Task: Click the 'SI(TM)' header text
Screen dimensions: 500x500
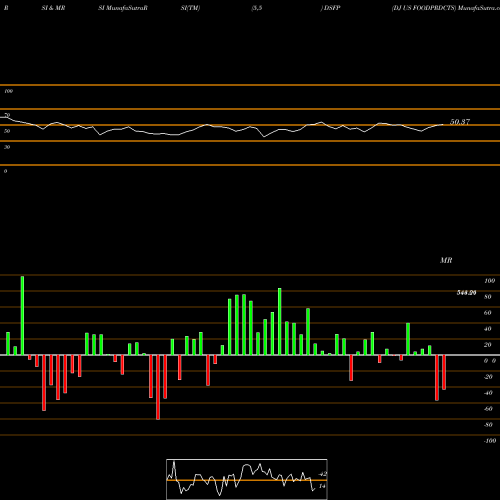Action: (x=190, y=8)
